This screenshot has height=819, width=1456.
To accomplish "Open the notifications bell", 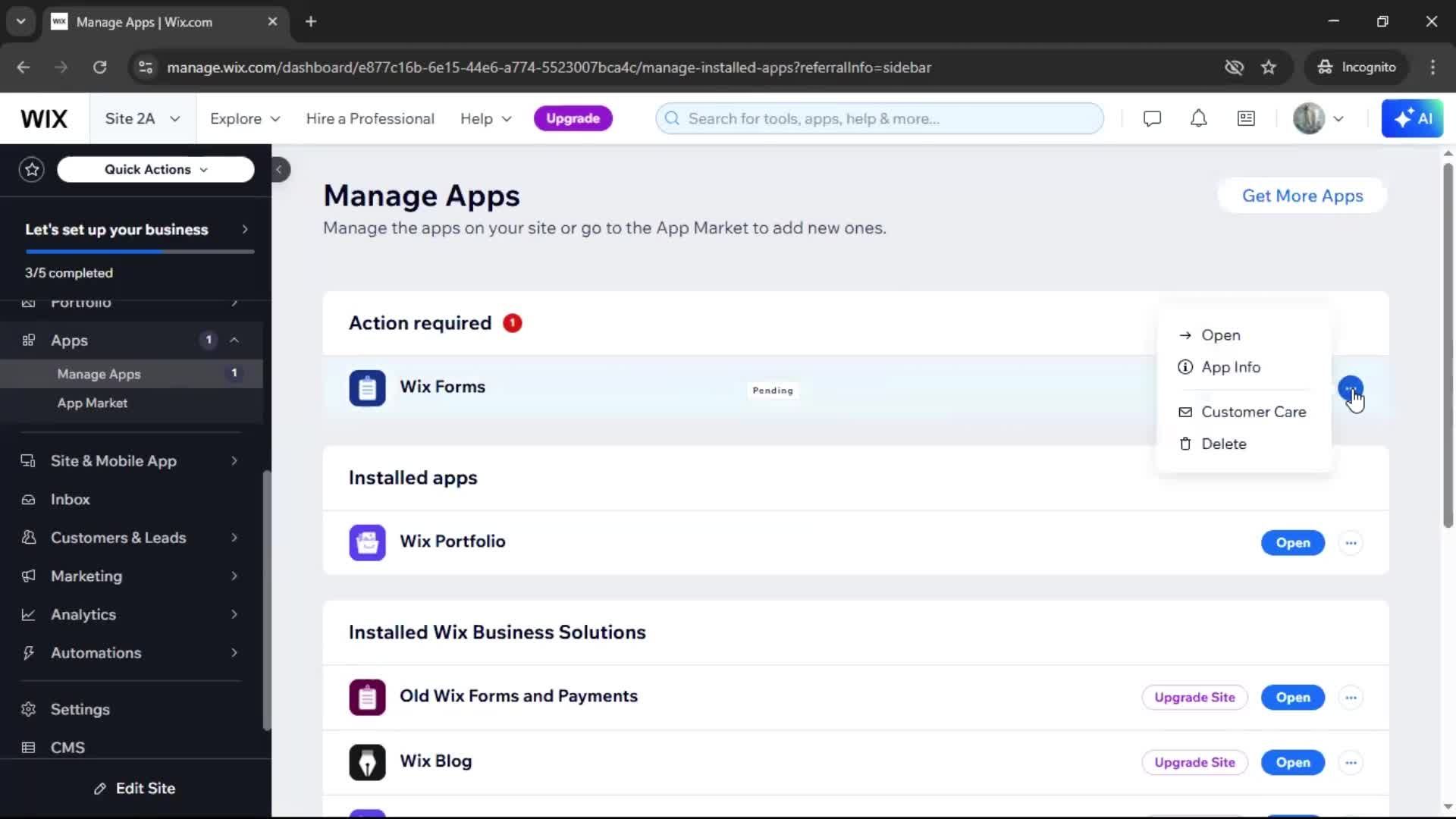I will [x=1198, y=119].
